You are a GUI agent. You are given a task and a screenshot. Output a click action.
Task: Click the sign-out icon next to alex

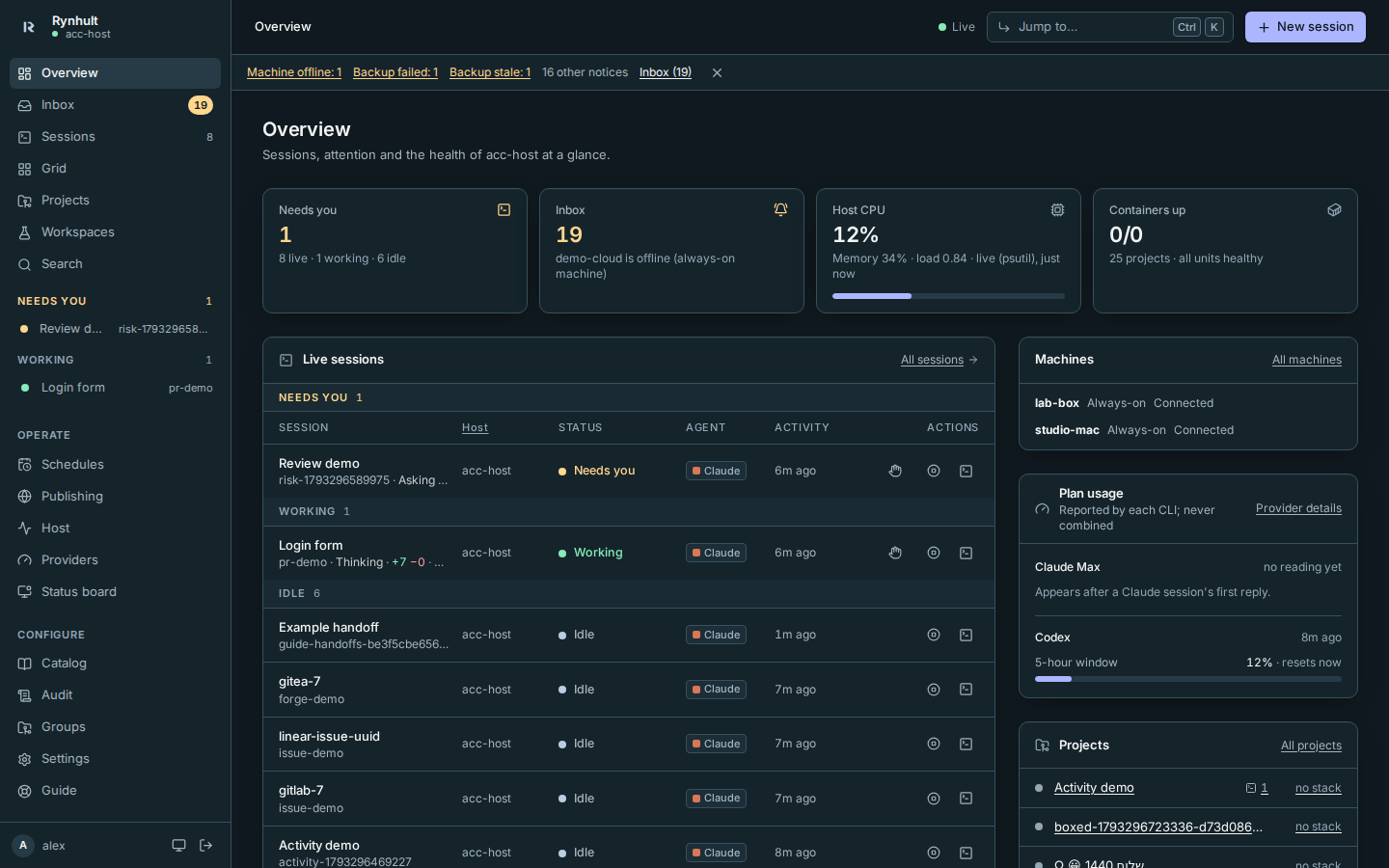205,846
